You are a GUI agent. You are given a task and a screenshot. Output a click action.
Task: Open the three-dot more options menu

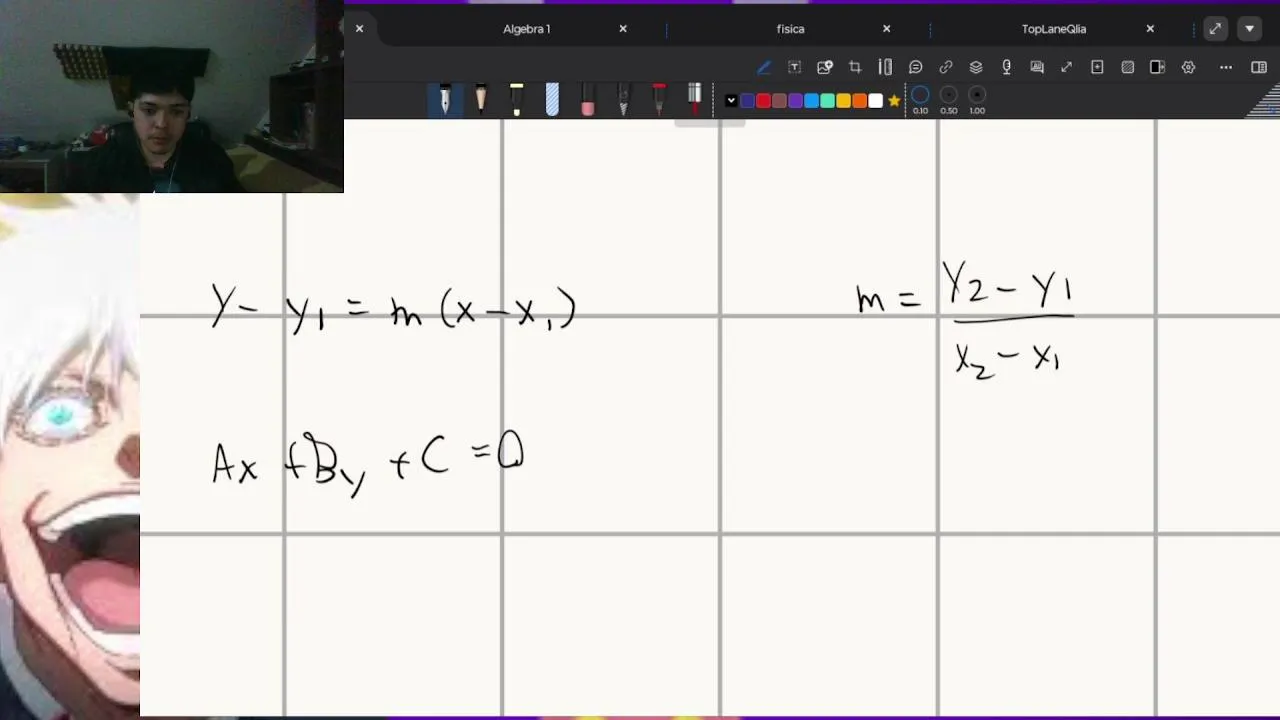click(x=1226, y=67)
